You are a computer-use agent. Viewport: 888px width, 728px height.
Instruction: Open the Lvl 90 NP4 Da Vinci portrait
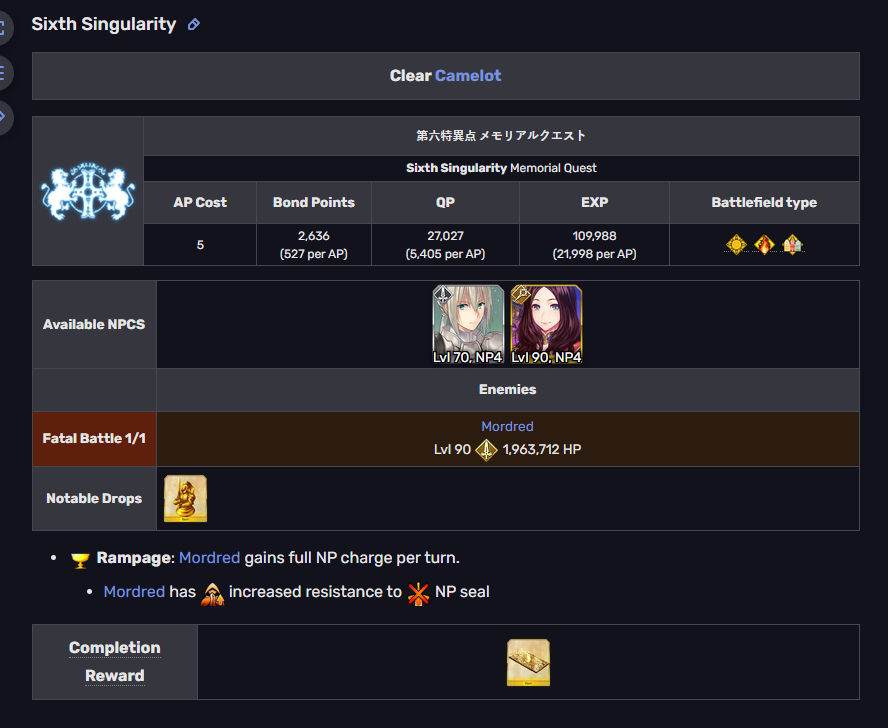point(546,325)
